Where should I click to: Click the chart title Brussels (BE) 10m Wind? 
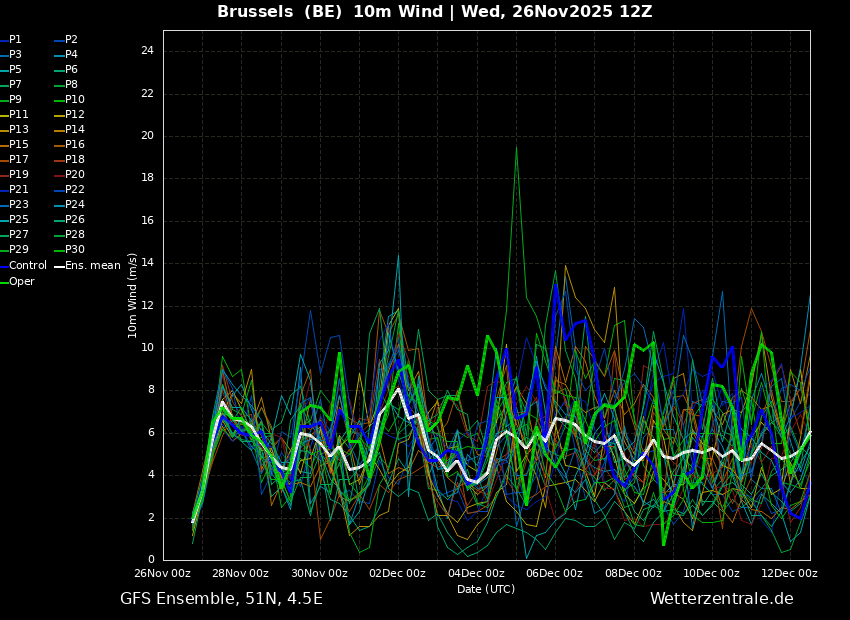[x=330, y=11]
